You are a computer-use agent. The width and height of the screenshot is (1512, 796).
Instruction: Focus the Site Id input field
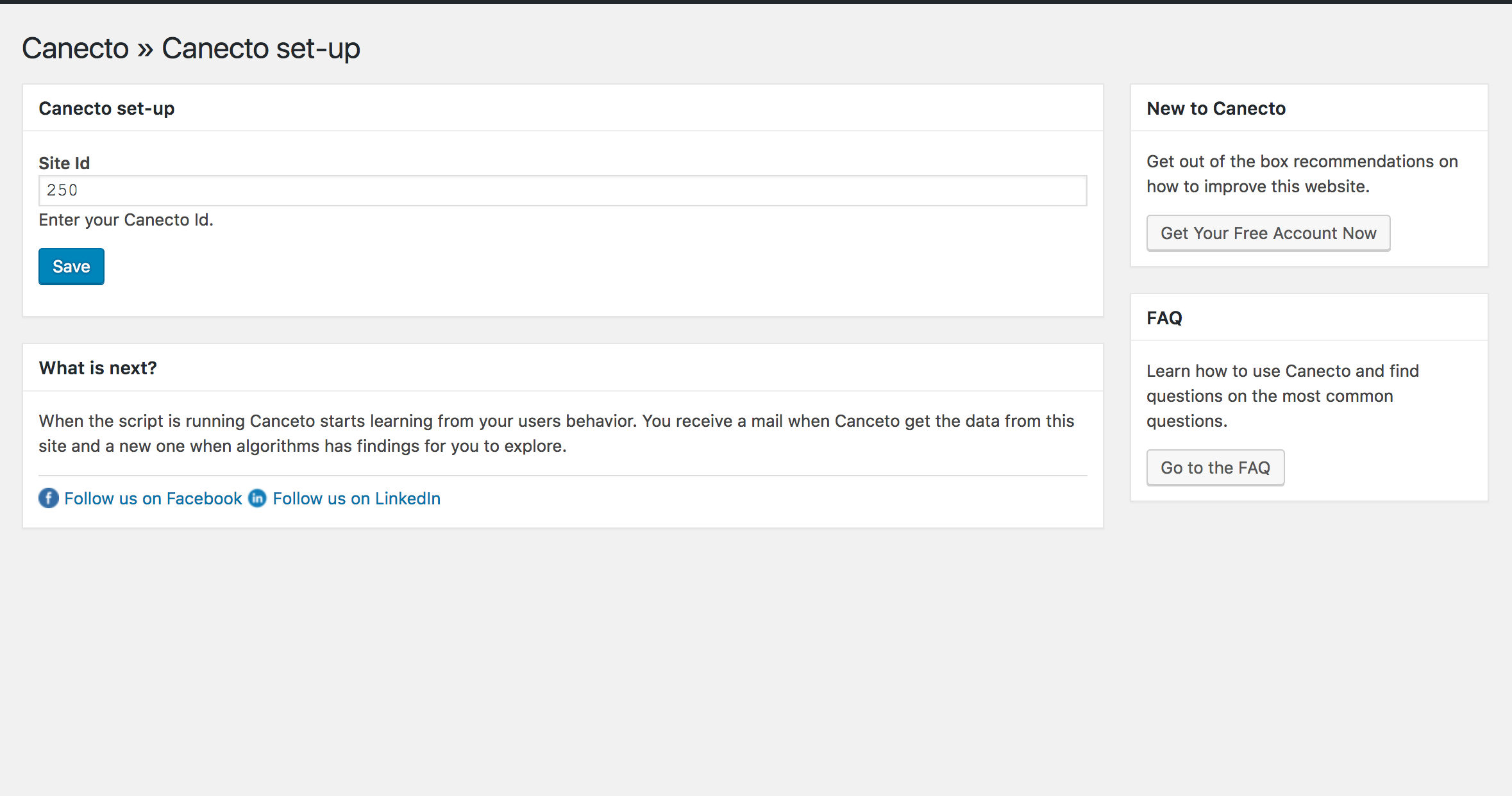click(x=563, y=190)
